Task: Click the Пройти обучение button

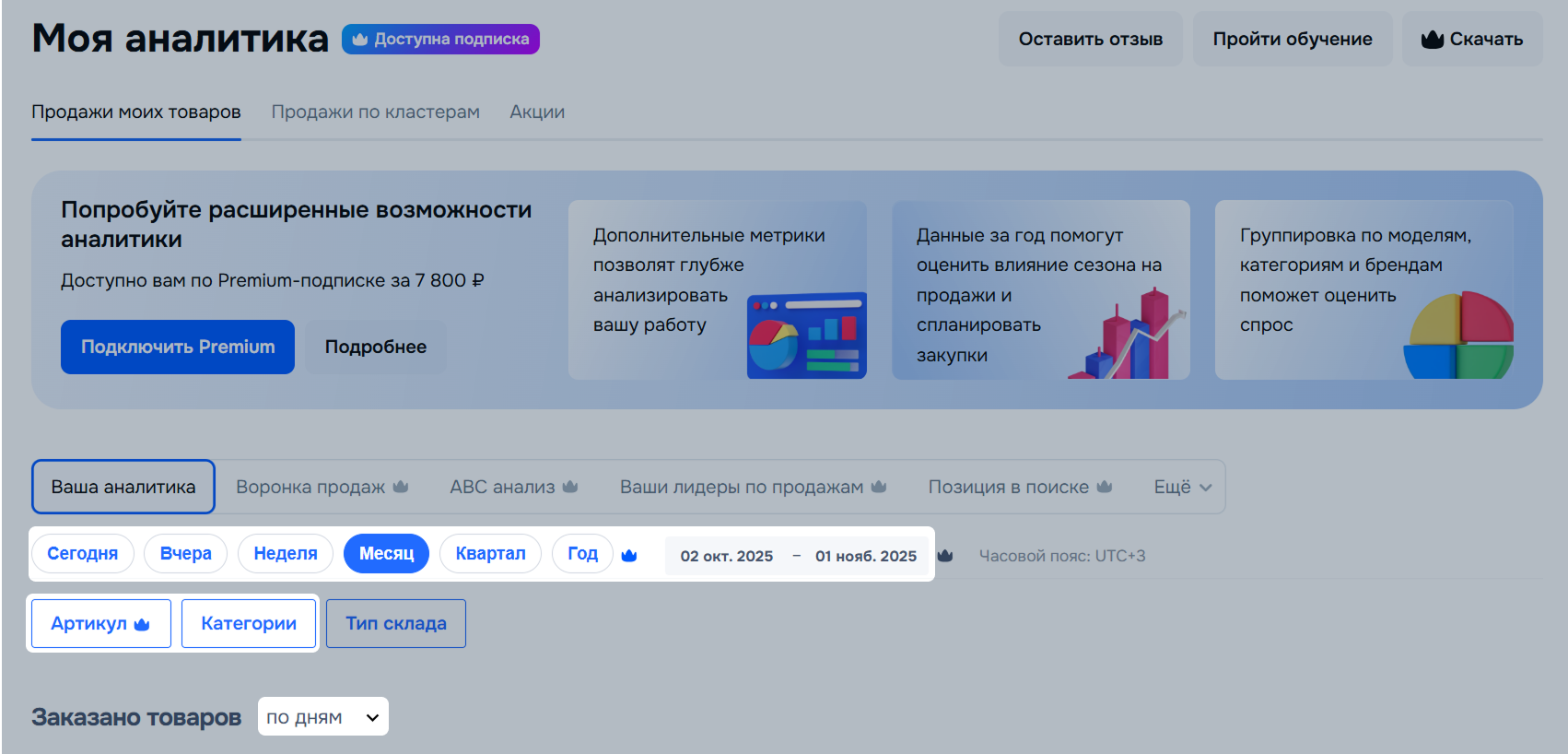Action: [x=1292, y=40]
